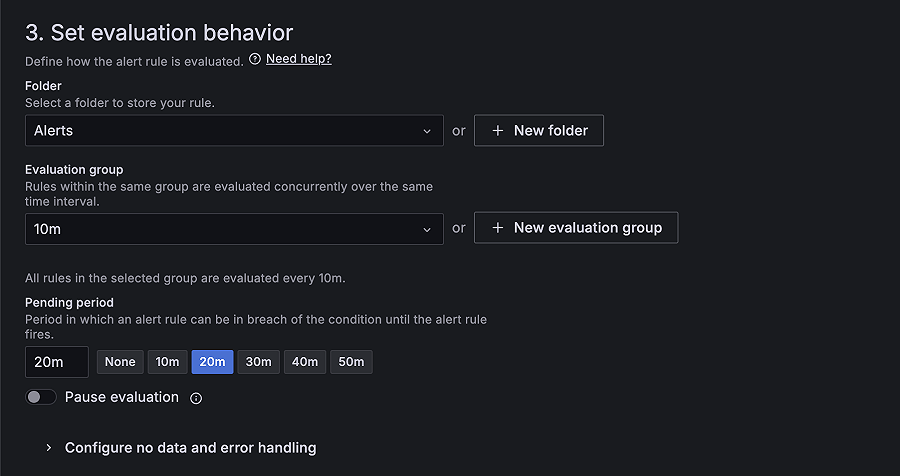Click the chevron arrow in the Folder selector

(427, 131)
